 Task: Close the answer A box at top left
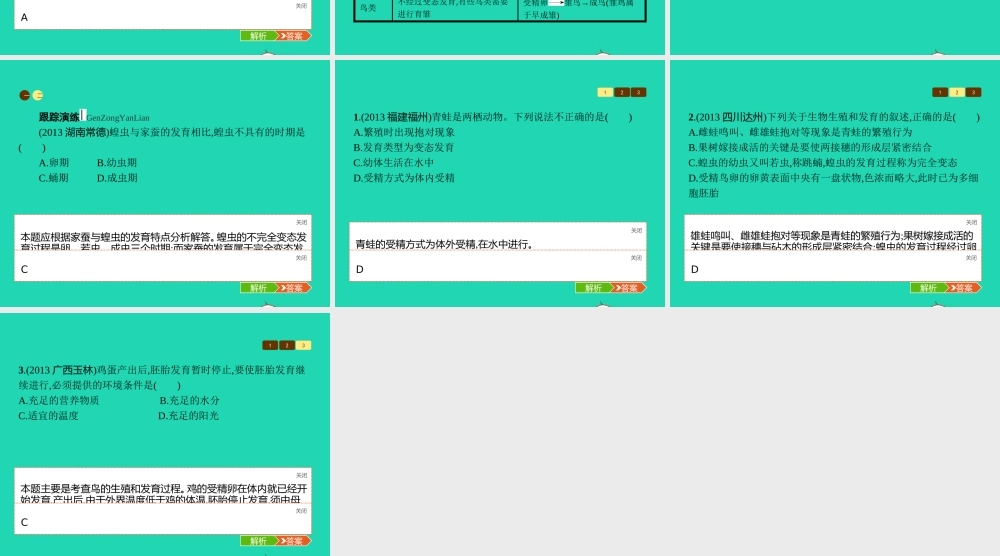pos(302,6)
